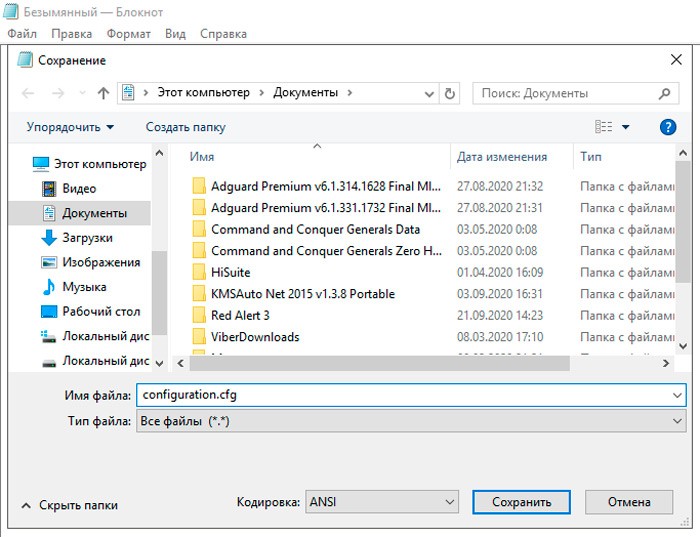This screenshot has width=700, height=537.
Task: Click the Back navigation arrow
Action: click(x=28, y=93)
